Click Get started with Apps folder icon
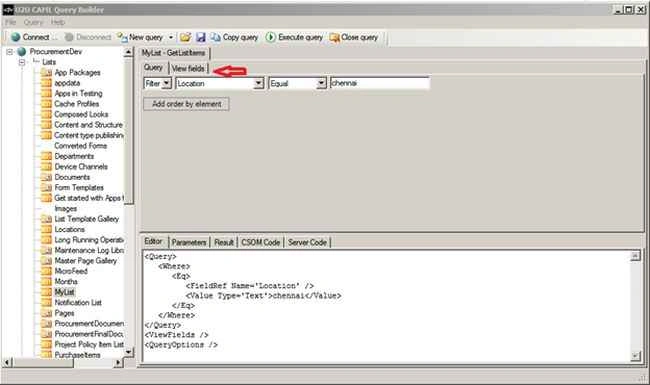The height and width of the screenshot is (385, 650). (x=46, y=198)
